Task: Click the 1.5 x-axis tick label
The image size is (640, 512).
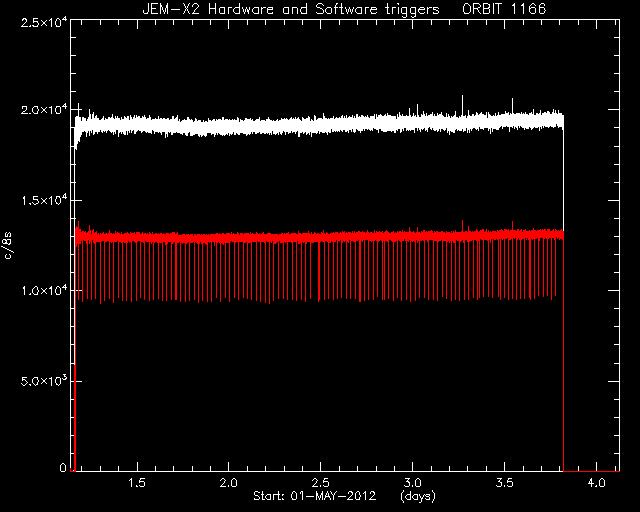Action: tap(137, 483)
